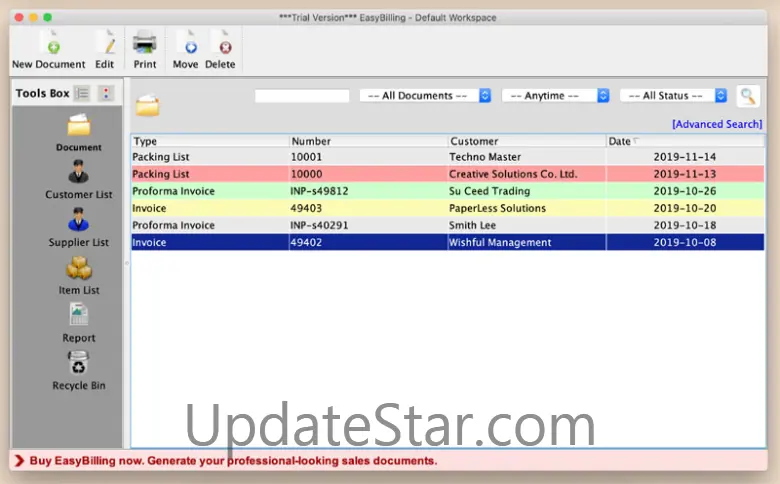Click the Print printer icon
Screen dimensions: 780x484
[x=145, y=42]
